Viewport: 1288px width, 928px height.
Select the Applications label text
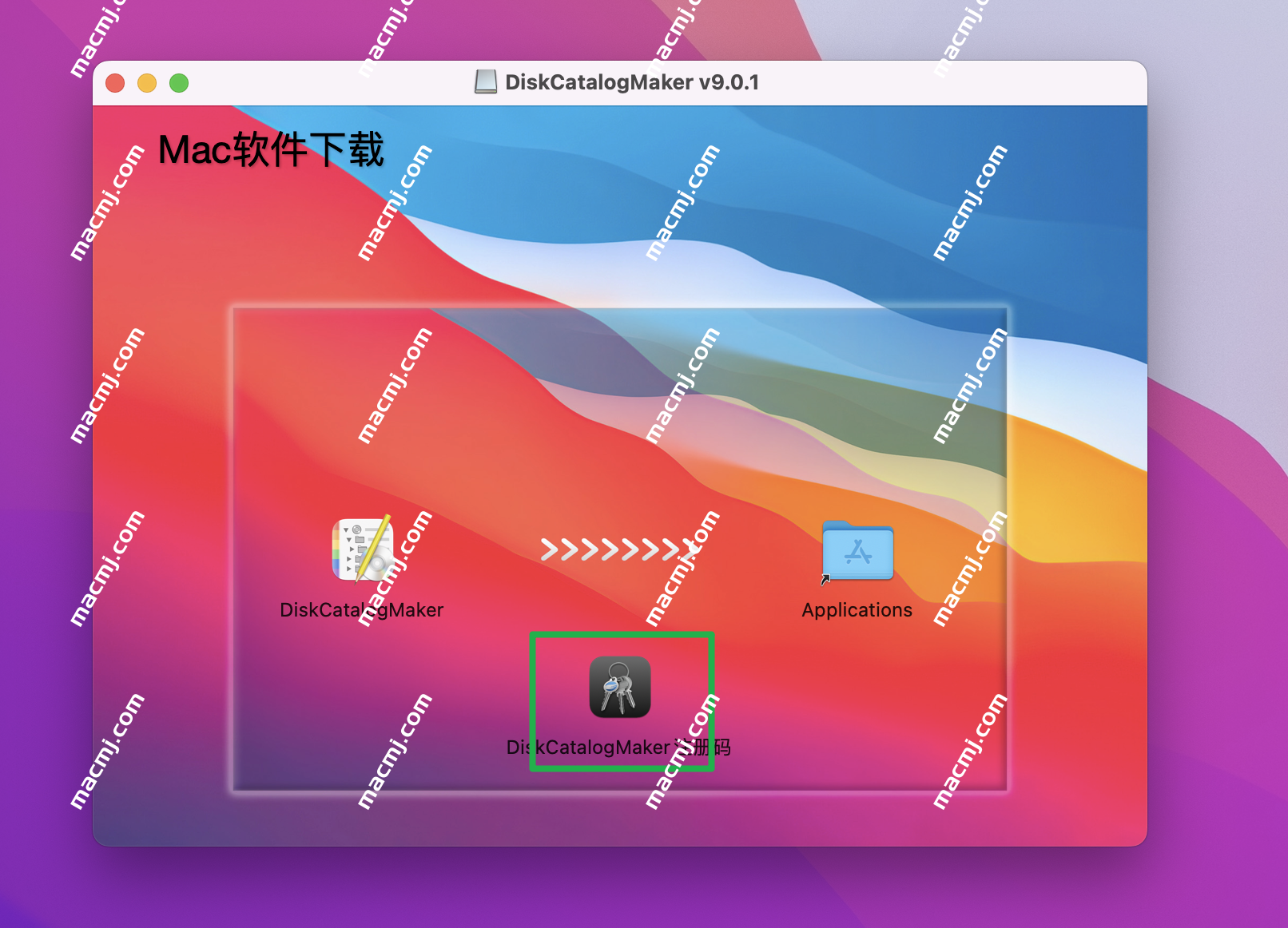[857, 610]
